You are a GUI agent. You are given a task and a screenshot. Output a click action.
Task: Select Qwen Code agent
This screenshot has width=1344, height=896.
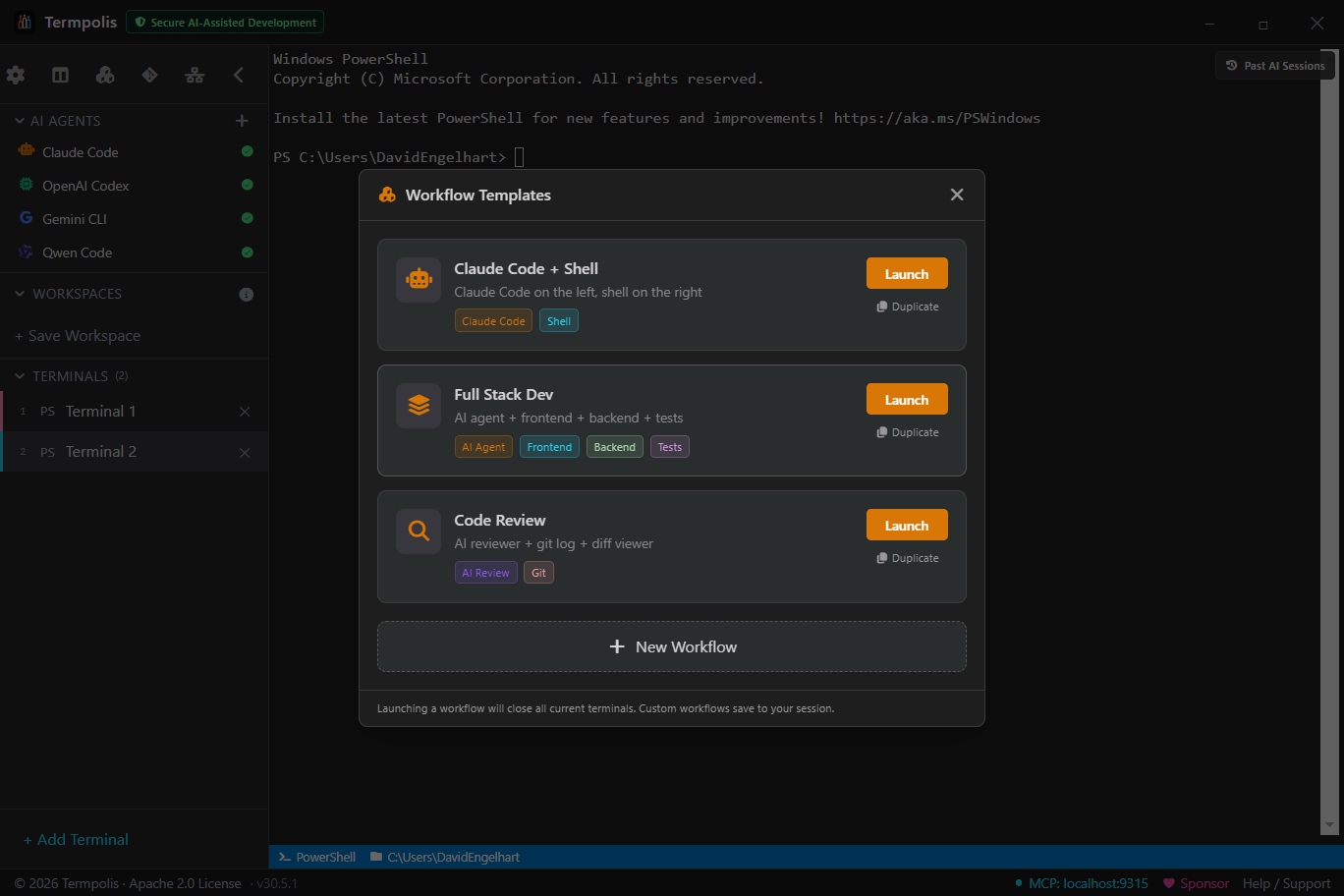[134, 252]
